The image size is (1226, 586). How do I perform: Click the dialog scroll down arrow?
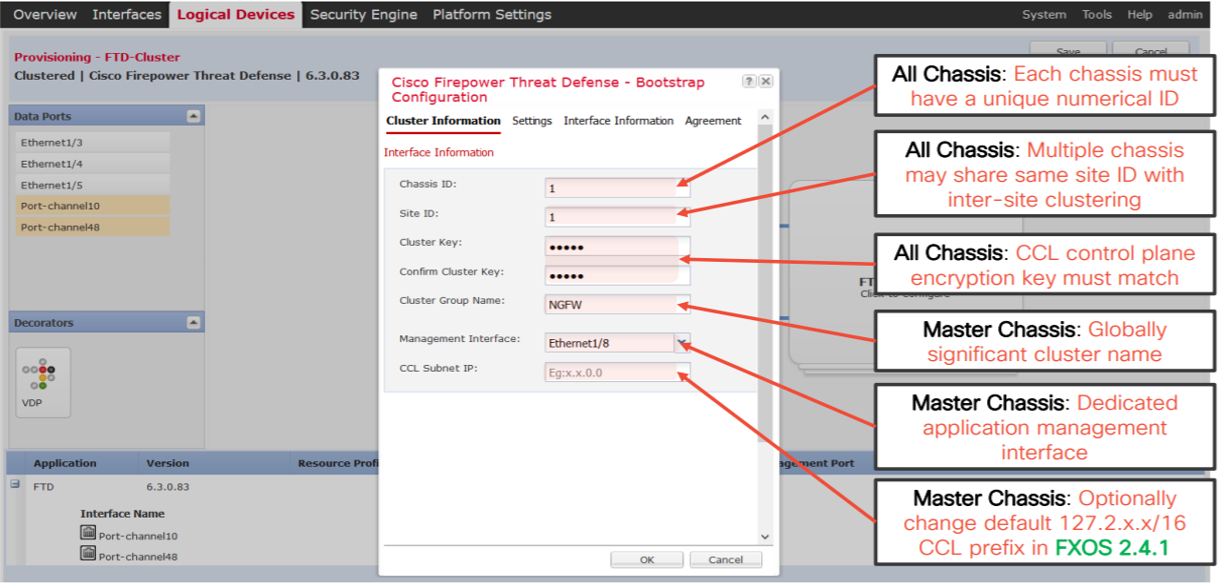(765, 537)
